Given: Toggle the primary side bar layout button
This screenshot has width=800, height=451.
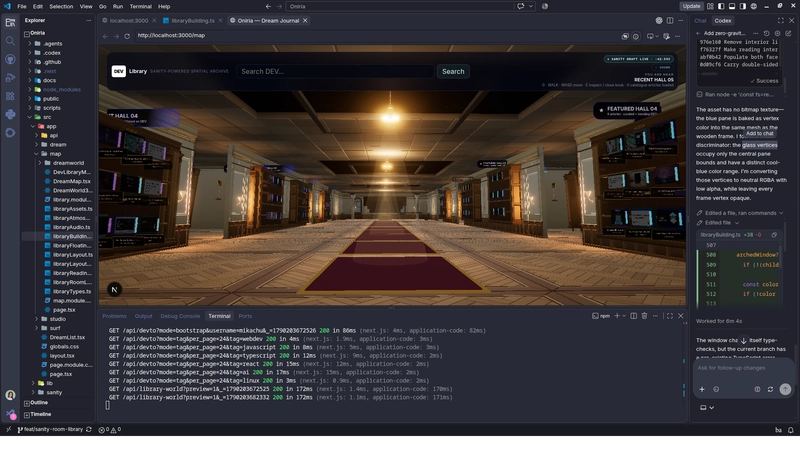Looking at the screenshot, I should point(721,6).
